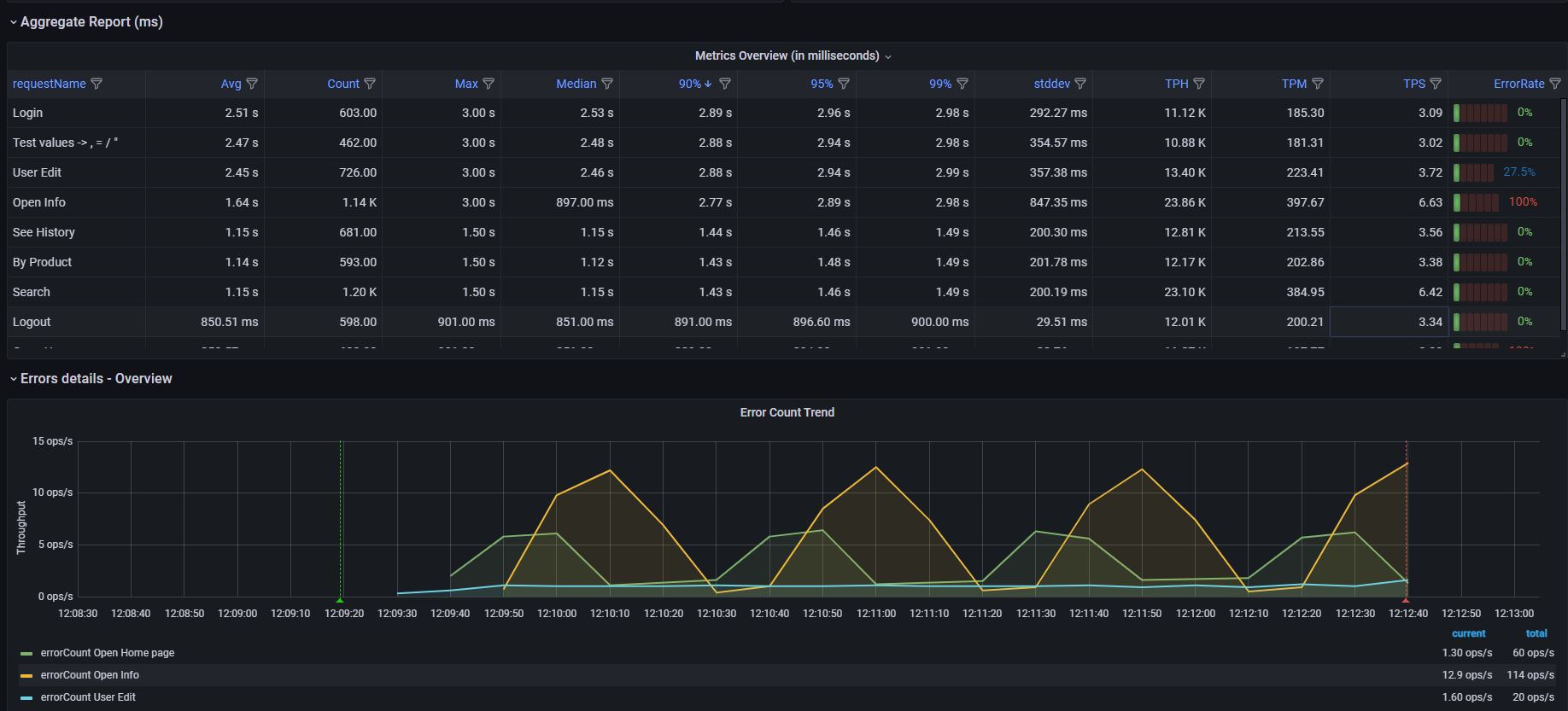Open filter icon for TPM column
Viewport: 1568px width, 711px height.
tap(1318, 84)
